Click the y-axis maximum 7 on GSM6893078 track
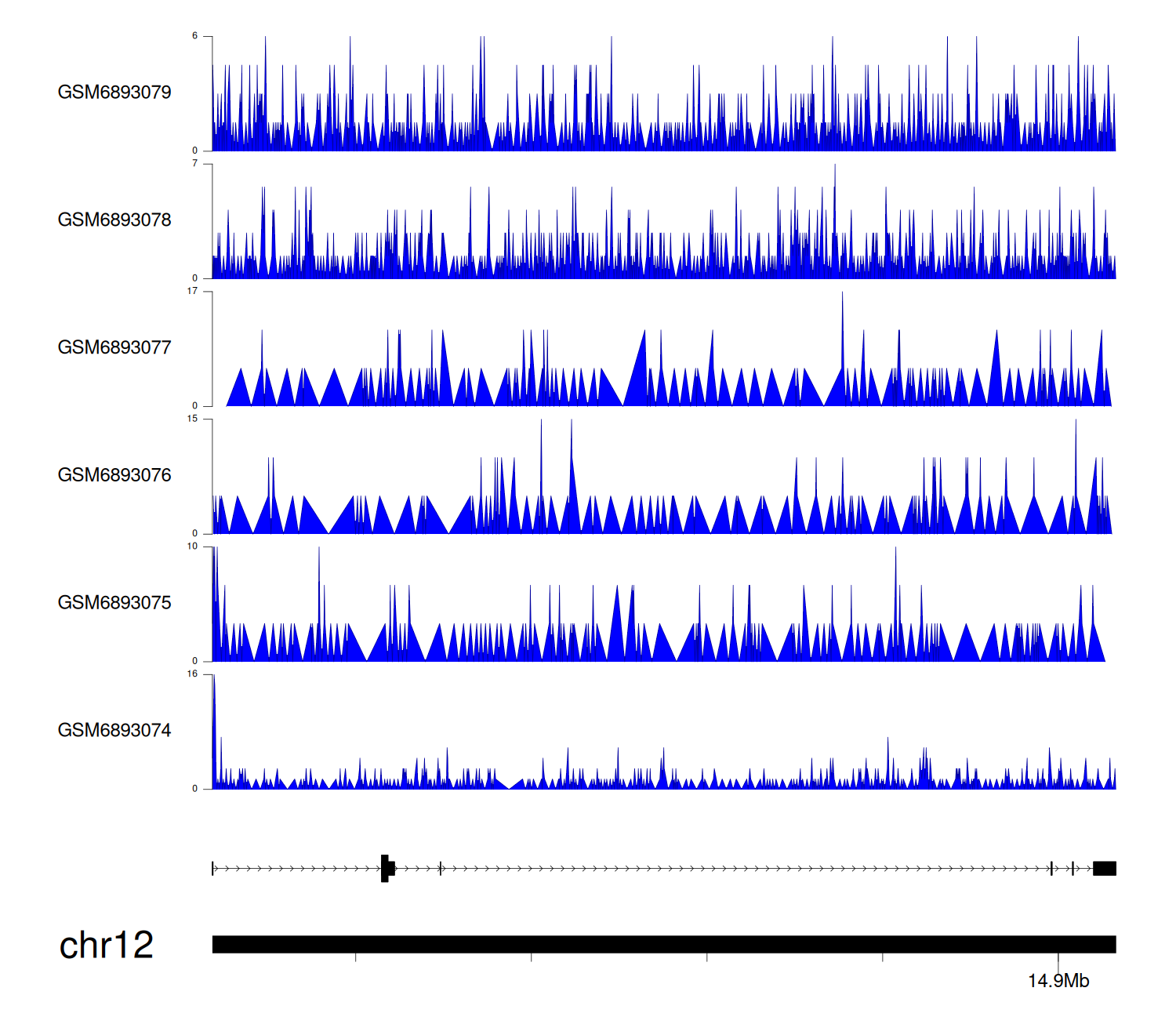Viewport: 1176px width, 1035px height. [x=194, y=164]
